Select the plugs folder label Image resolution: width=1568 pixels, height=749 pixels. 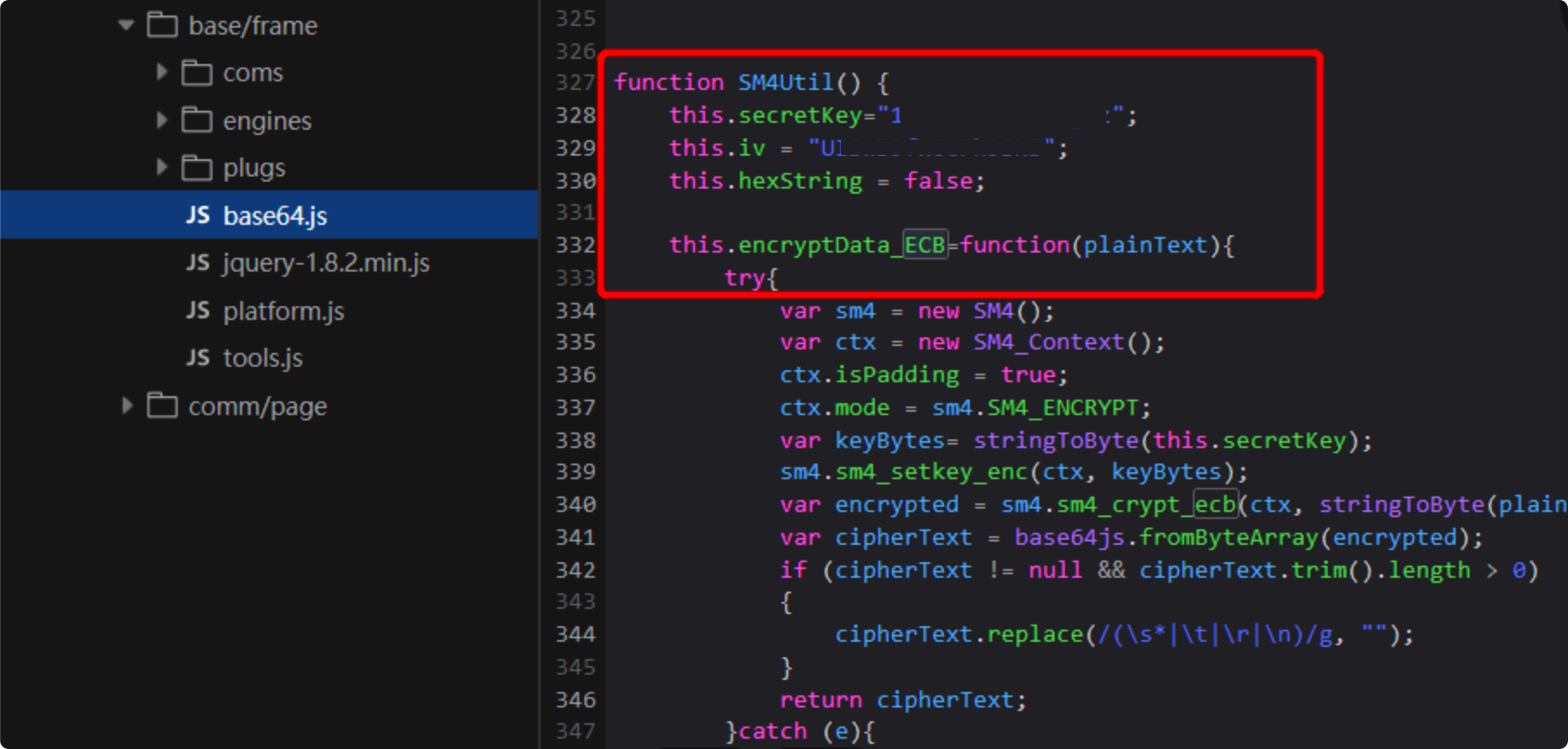(x=254, y=169)
